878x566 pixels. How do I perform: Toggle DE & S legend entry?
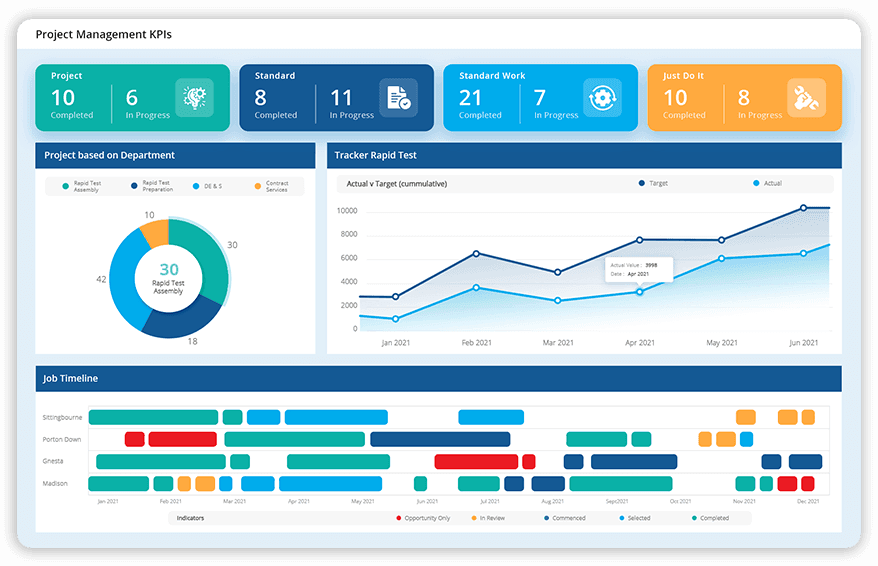209,186
